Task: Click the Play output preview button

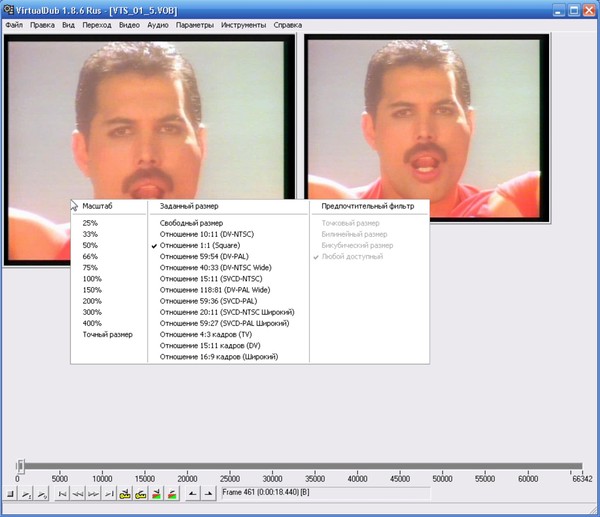Action: tap(42, 494)
